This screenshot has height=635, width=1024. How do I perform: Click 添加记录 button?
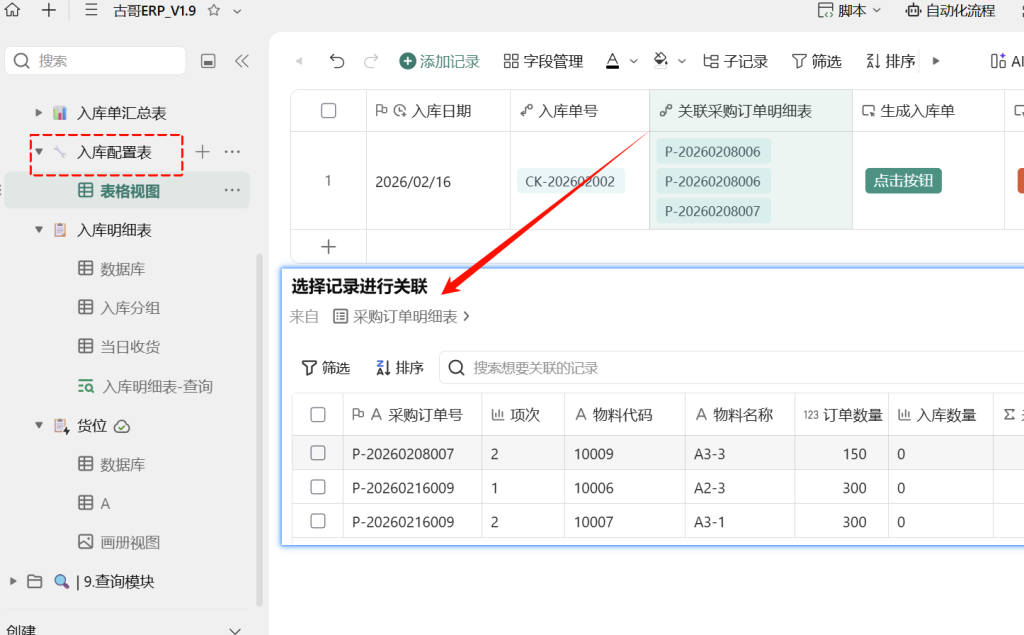pyautogui.click(x=440, y=61)
